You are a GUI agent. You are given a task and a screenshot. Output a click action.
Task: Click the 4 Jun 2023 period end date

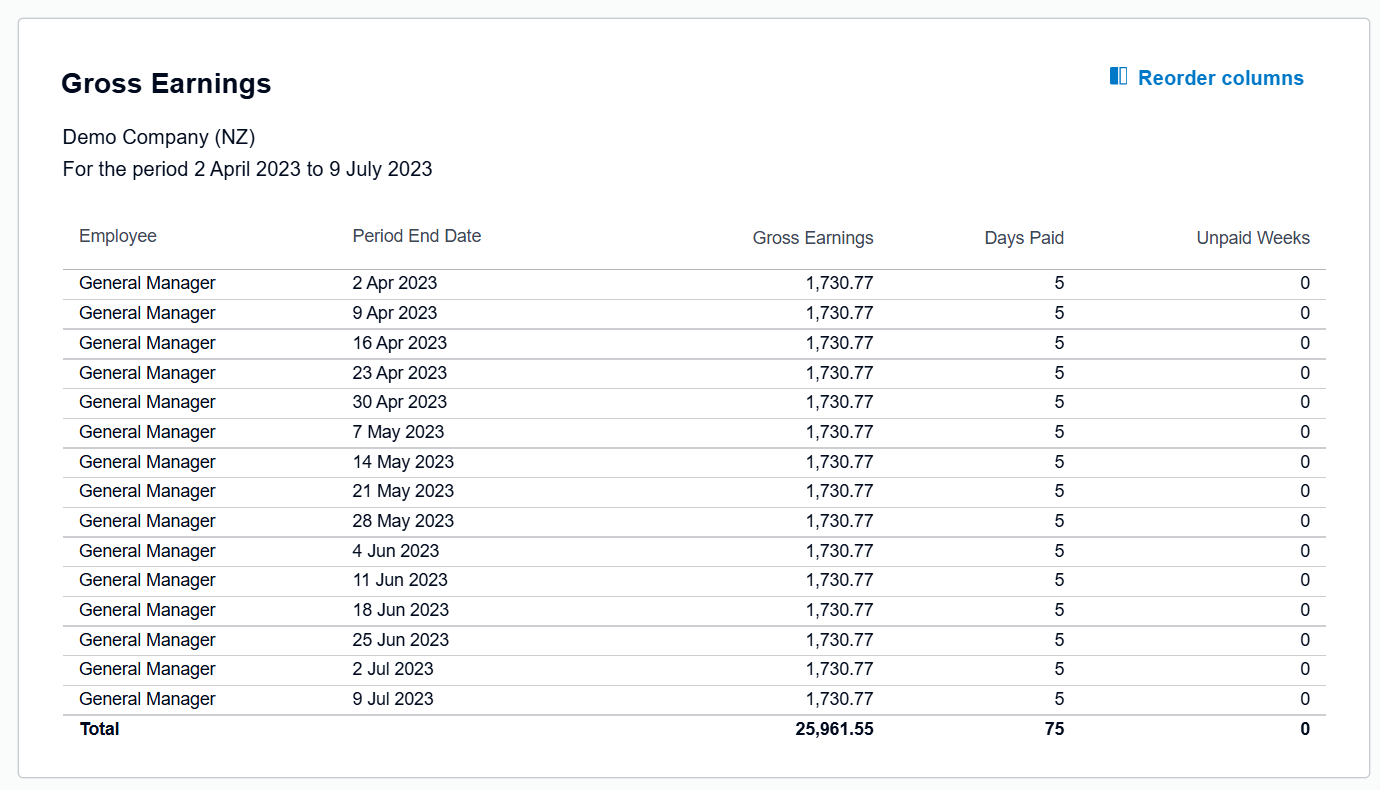click(x=396, y=551)
